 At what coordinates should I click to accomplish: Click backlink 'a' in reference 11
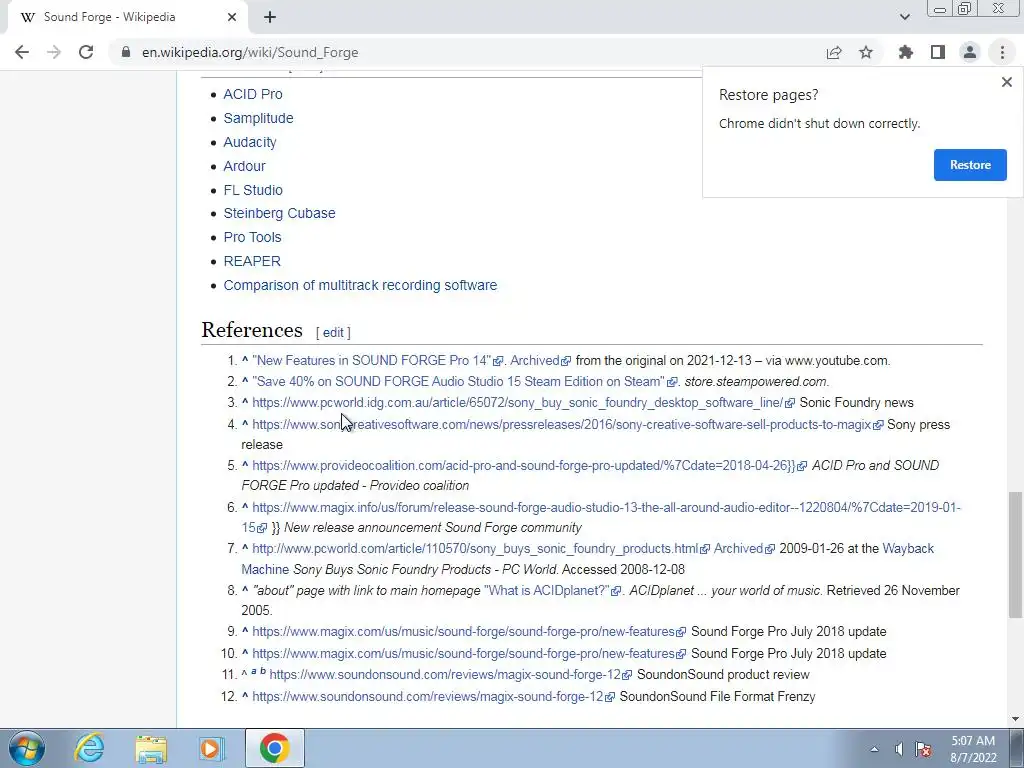(x=254, y=671)
